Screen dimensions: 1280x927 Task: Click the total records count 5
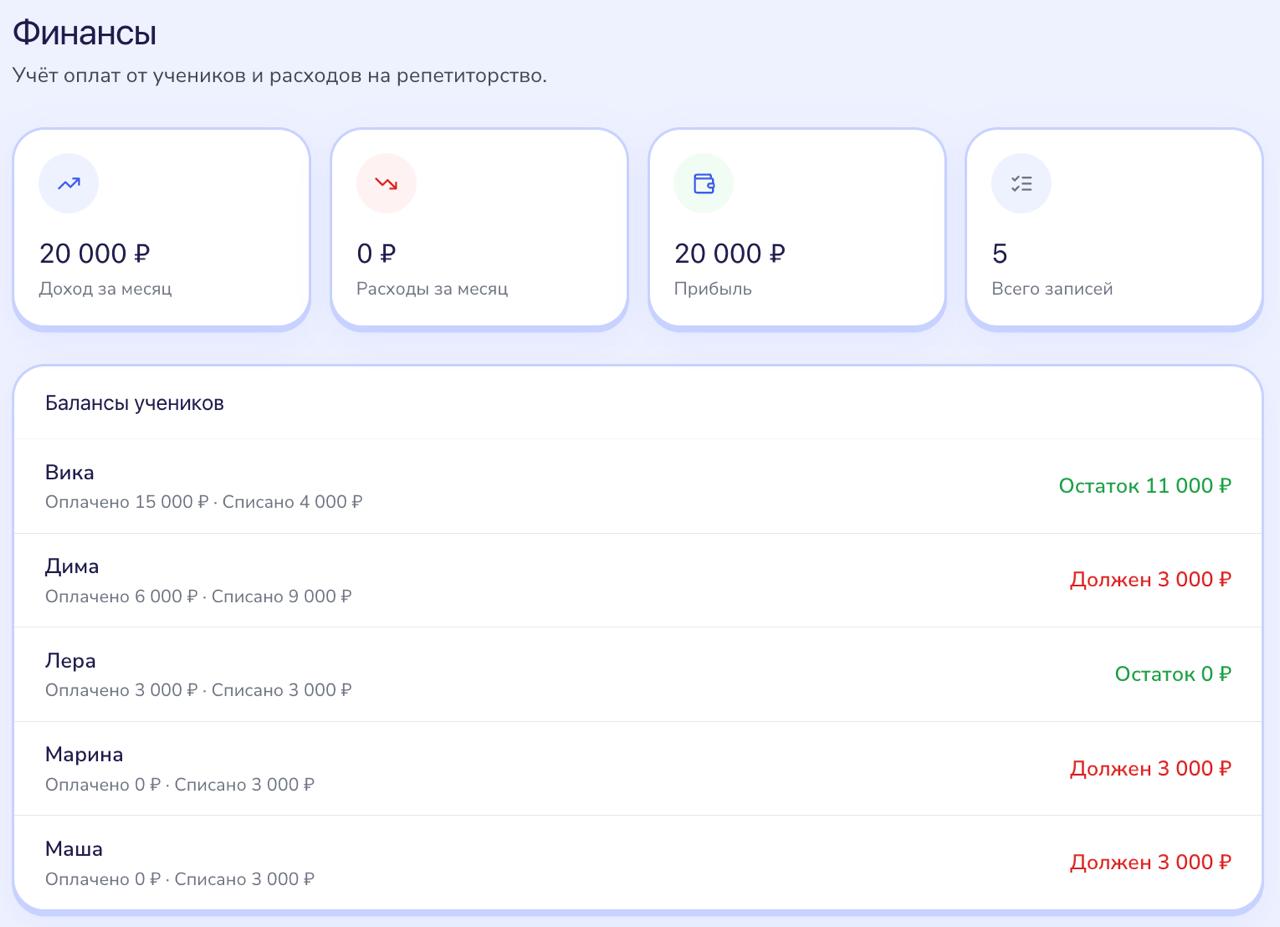(x=999, y=254)
